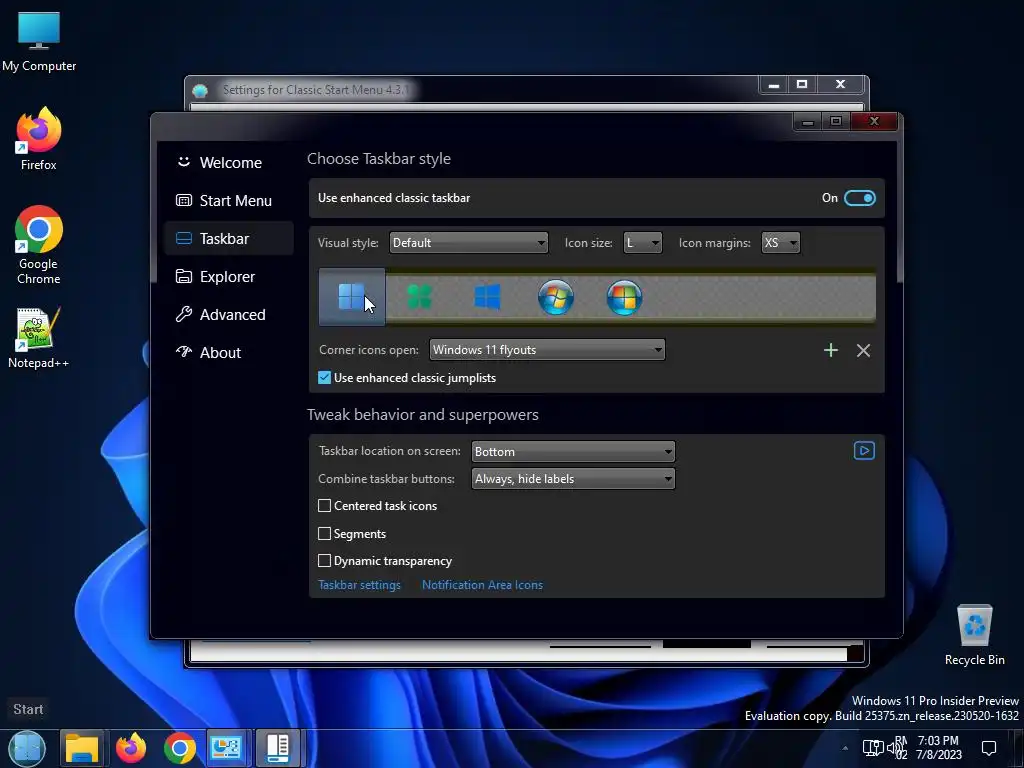1024x768 pixels.
Task: Open the clock showing 7:03 PM
Action: tap(938, 748)
